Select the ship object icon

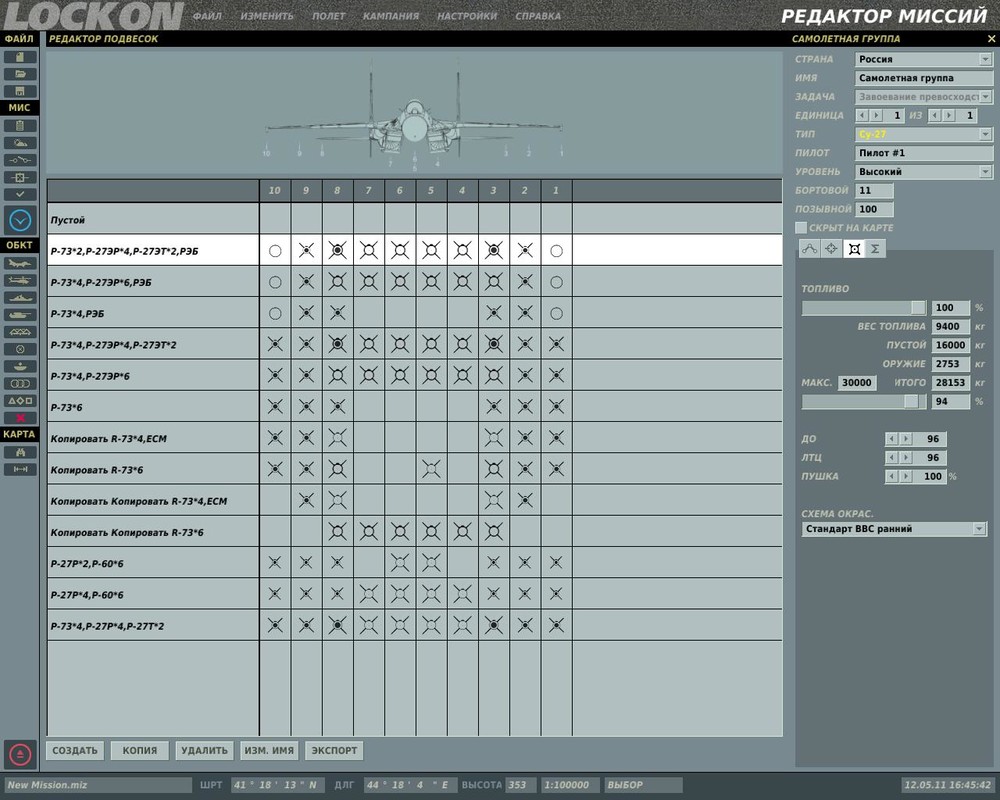(20, 297)
